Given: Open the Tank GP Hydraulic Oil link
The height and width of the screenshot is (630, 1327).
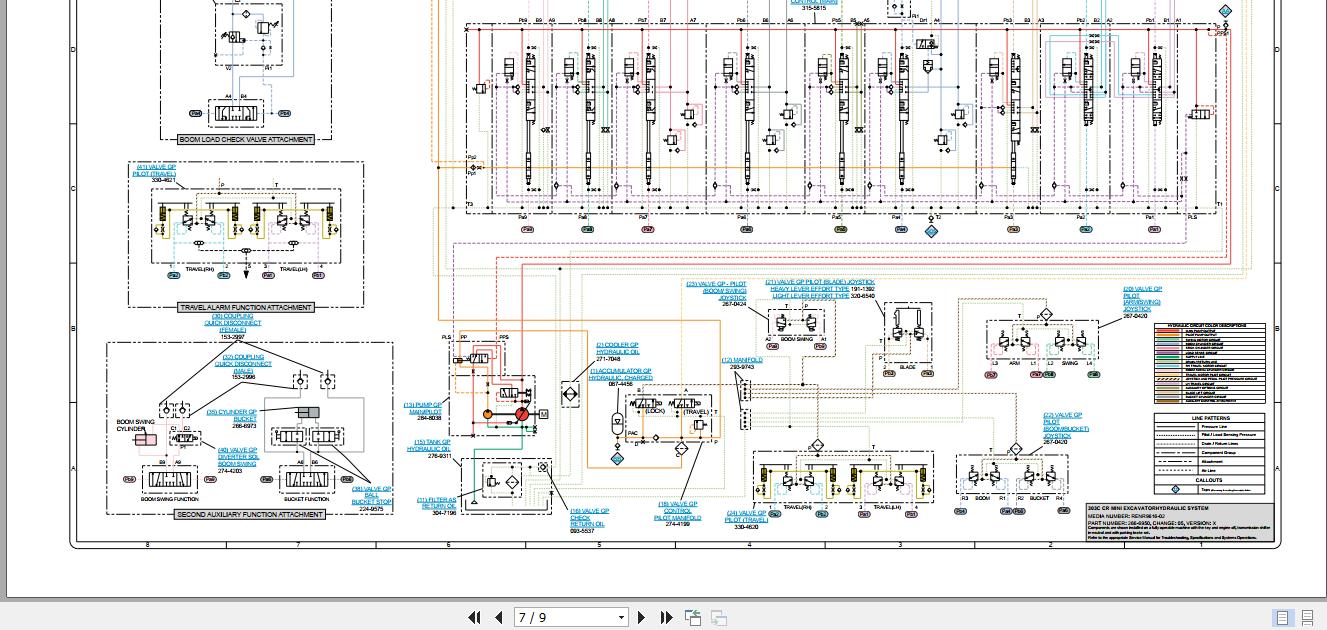Looking at the screenshot, I should pos(429,446).
